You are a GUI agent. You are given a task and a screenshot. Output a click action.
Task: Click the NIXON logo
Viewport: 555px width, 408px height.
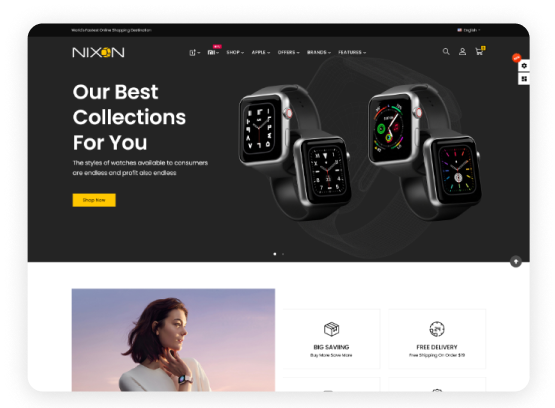point(98,52)
